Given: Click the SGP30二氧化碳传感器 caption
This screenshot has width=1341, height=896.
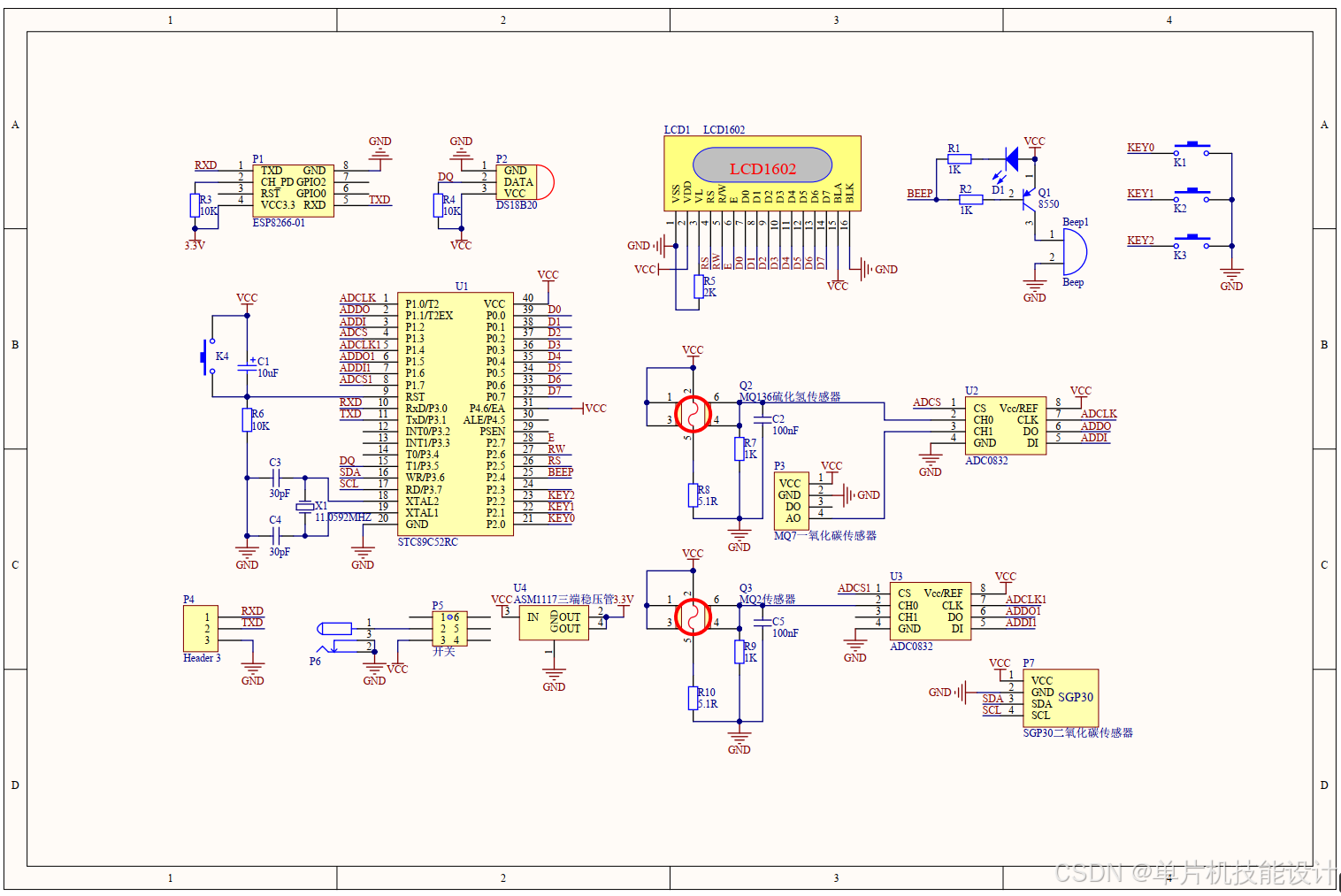Looking at the screenshot, I should click(1078, 733).
